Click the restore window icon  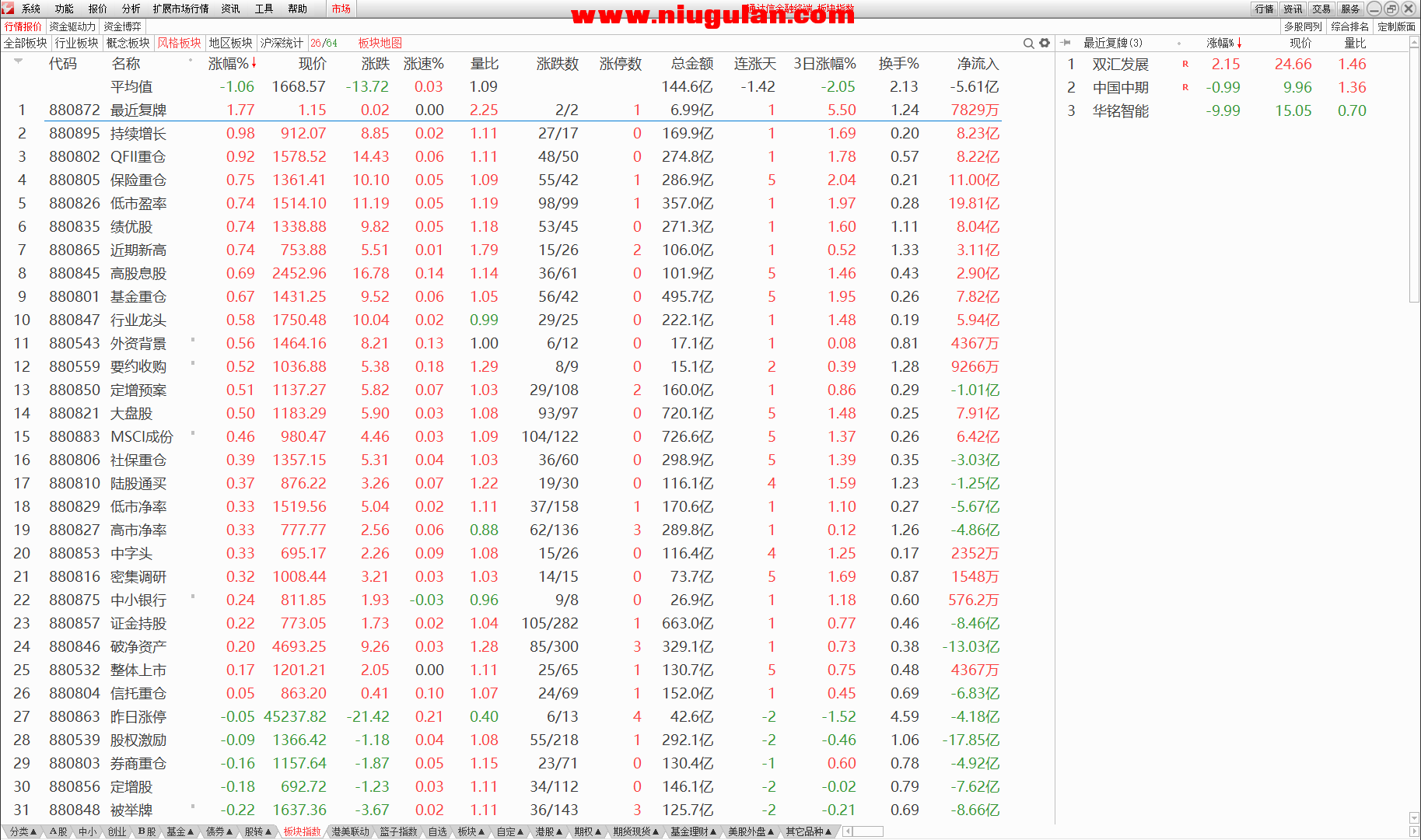pos(1391,9)
